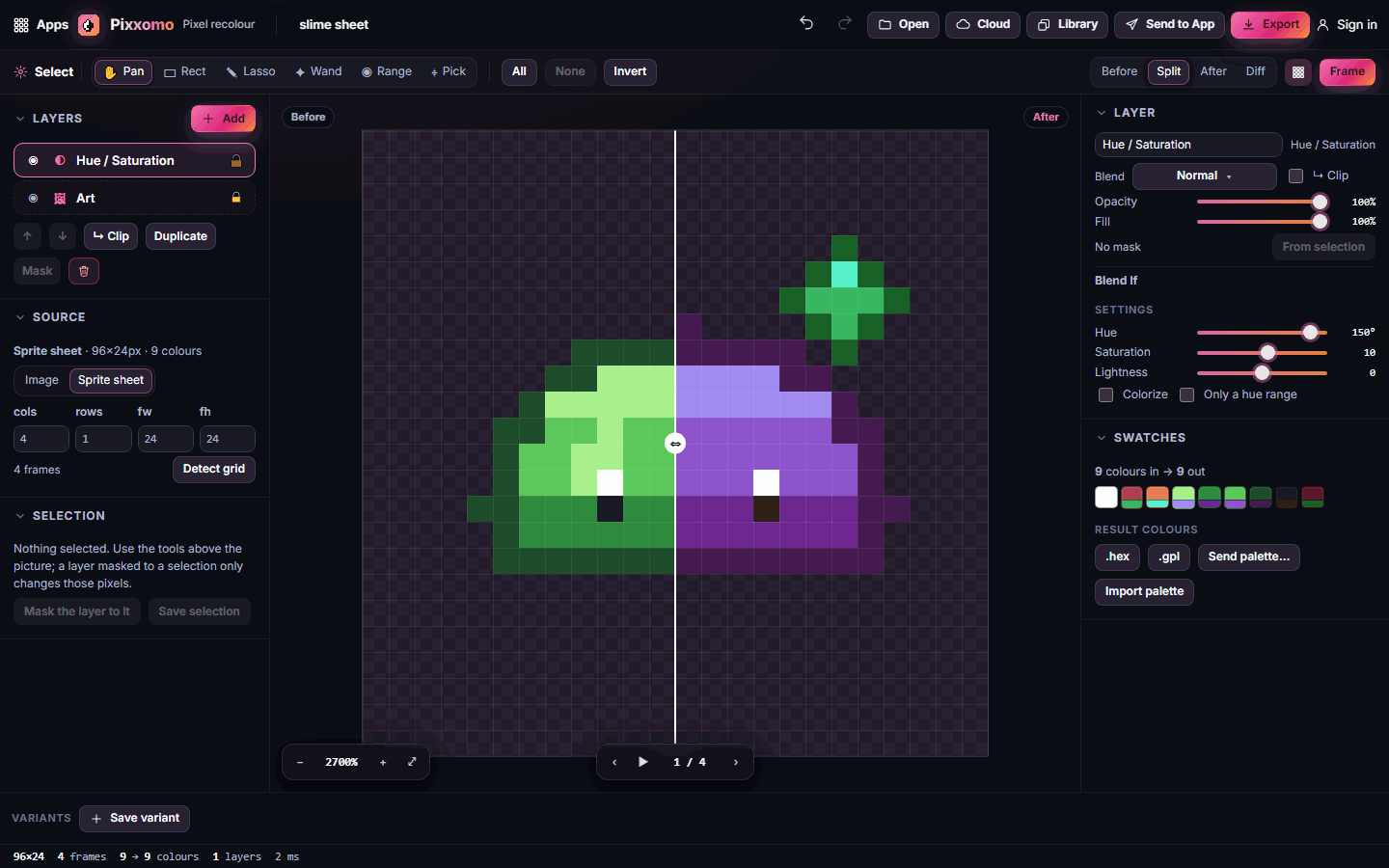Viewport: 1389px width, 868px height.
Task: Collapse the Selection section
Action: tap(20, 516)
